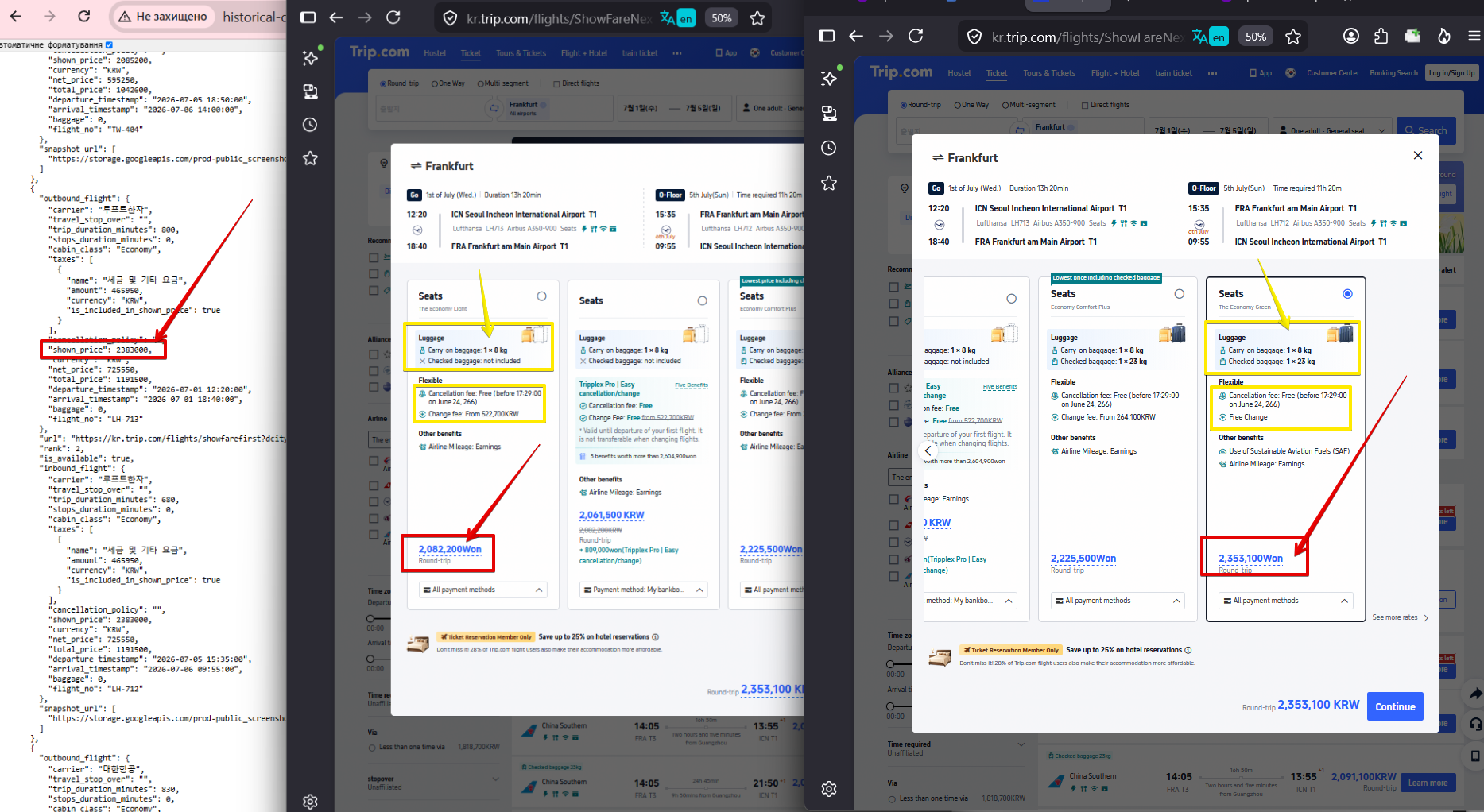Screen dimensions: 1484x812
Task: Click the headset support floating icon
Action: click(x=1475, y=724)
